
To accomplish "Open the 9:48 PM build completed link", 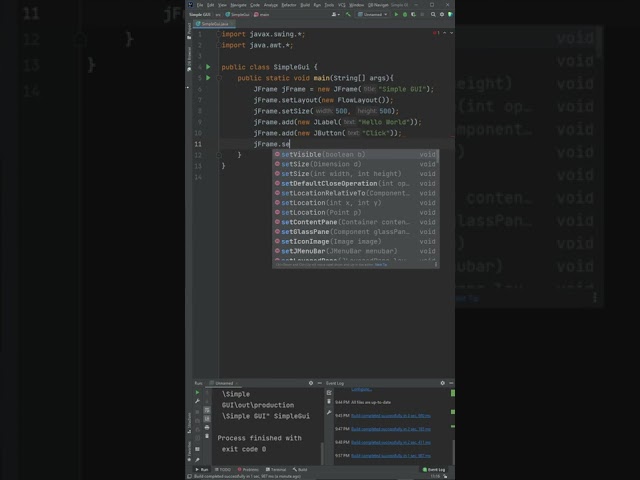I will coord(391,442).
